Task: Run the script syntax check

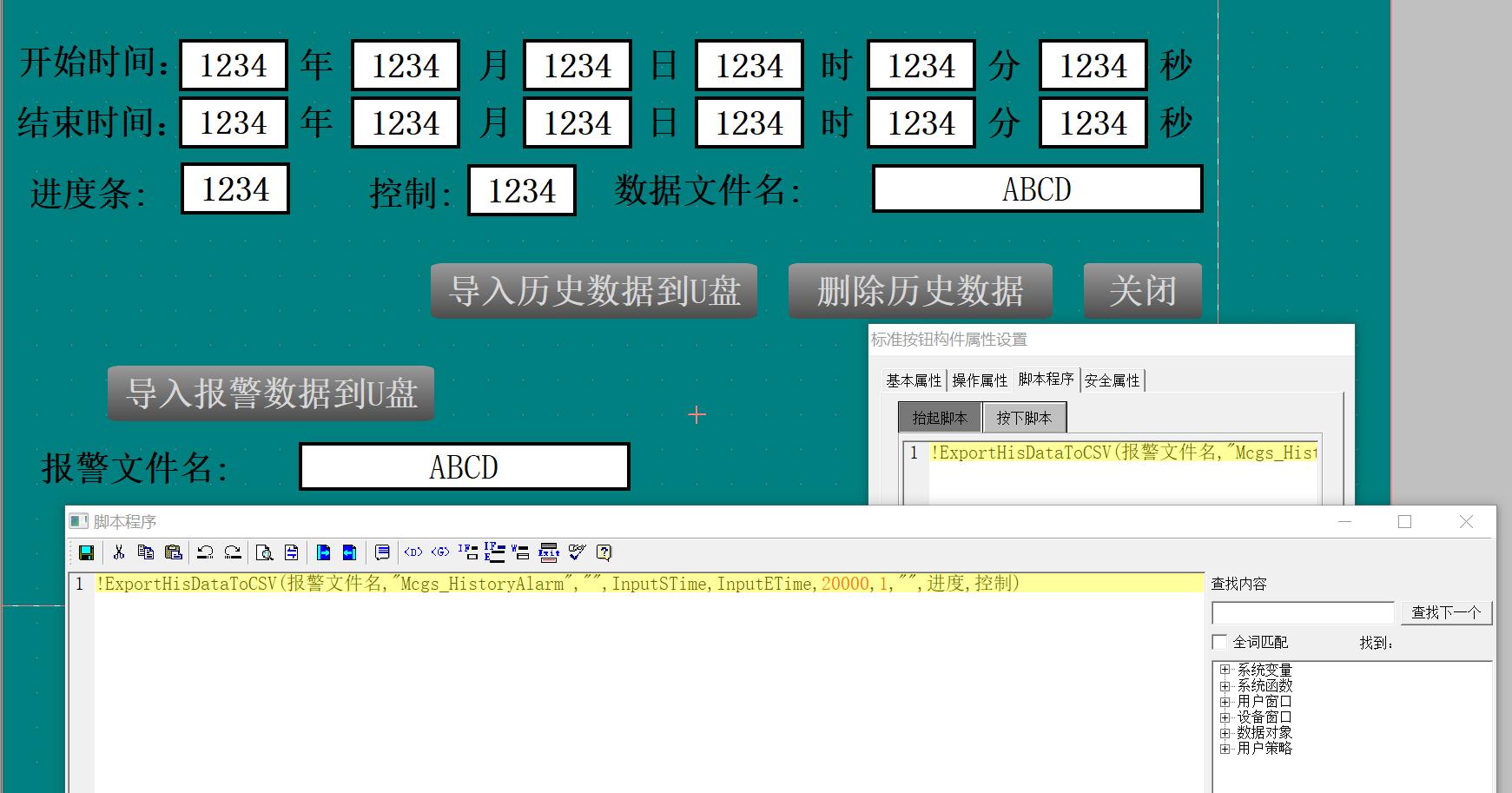Action: click(575, 552)
